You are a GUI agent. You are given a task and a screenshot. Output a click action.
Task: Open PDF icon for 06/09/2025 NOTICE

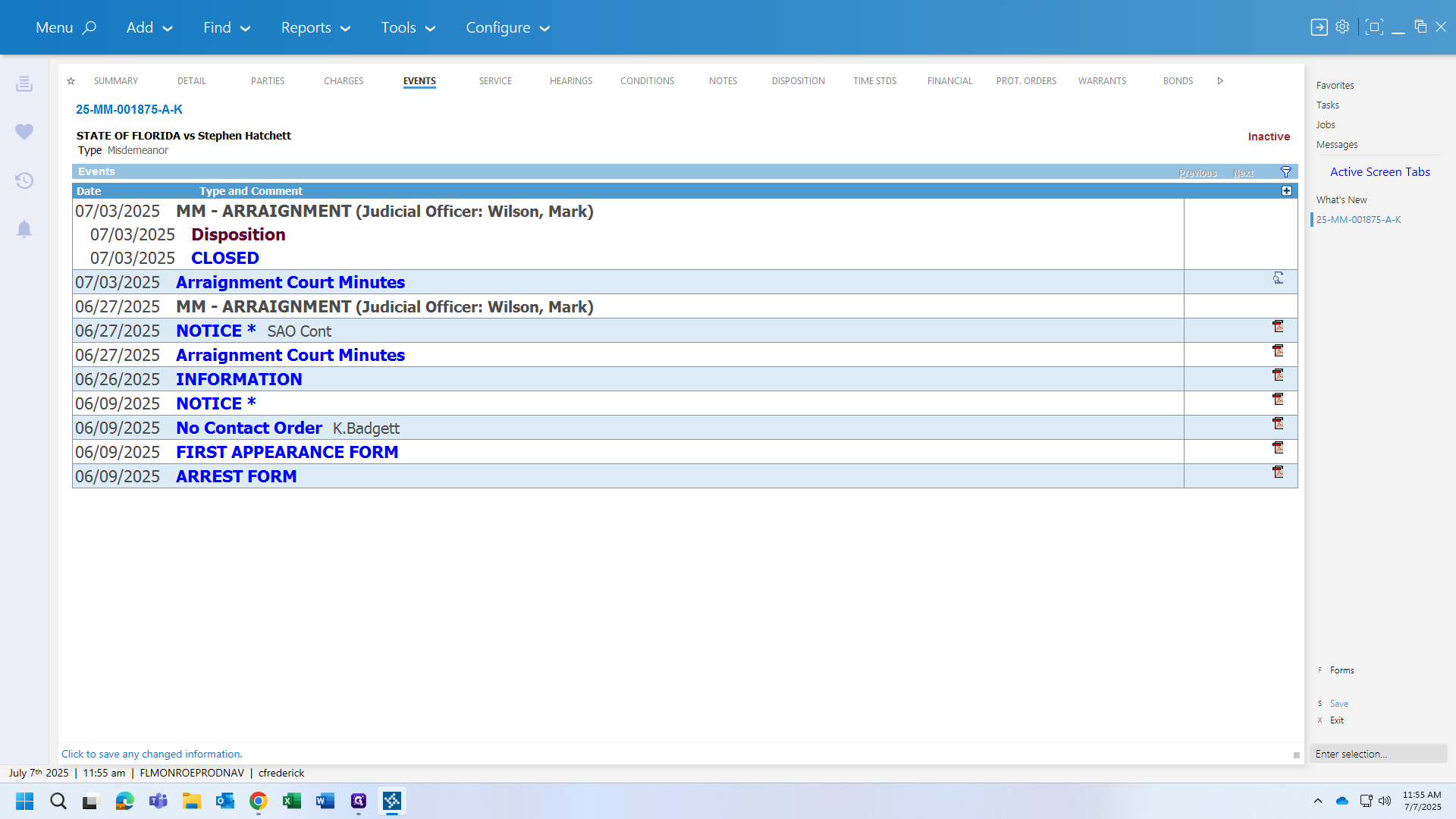click(1278, 399)
